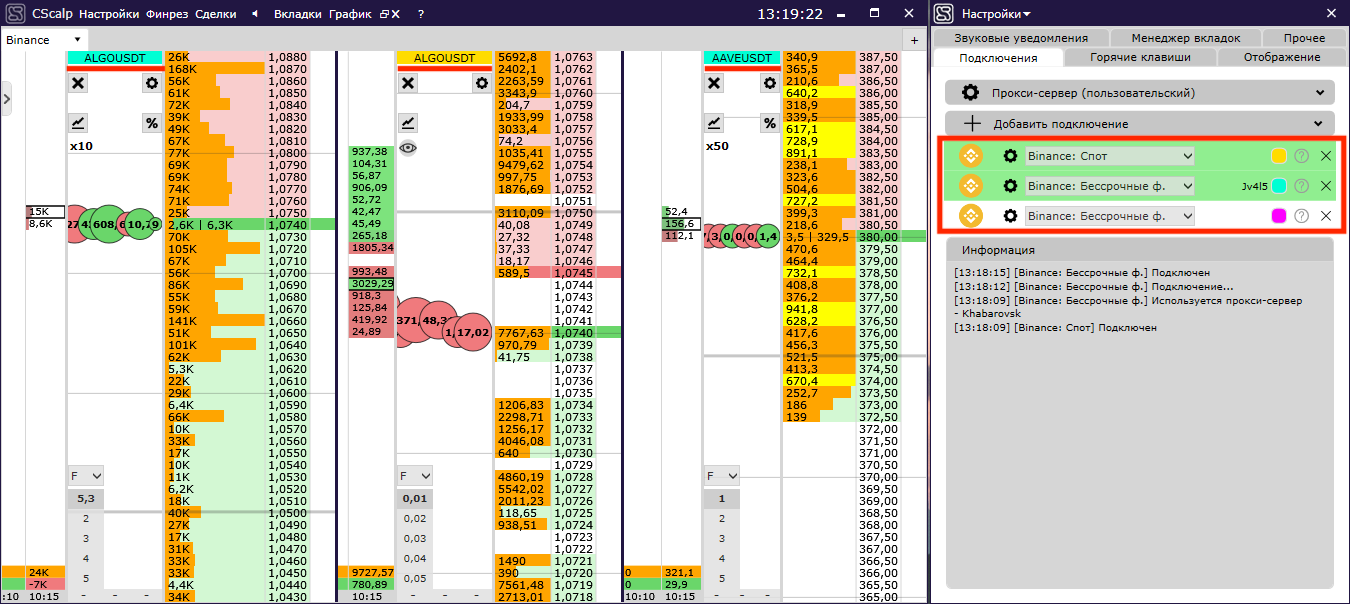1350x604 pixels.
Task: Open the Настройки title dropdown in settings window
Action: (x=996, y=14)
